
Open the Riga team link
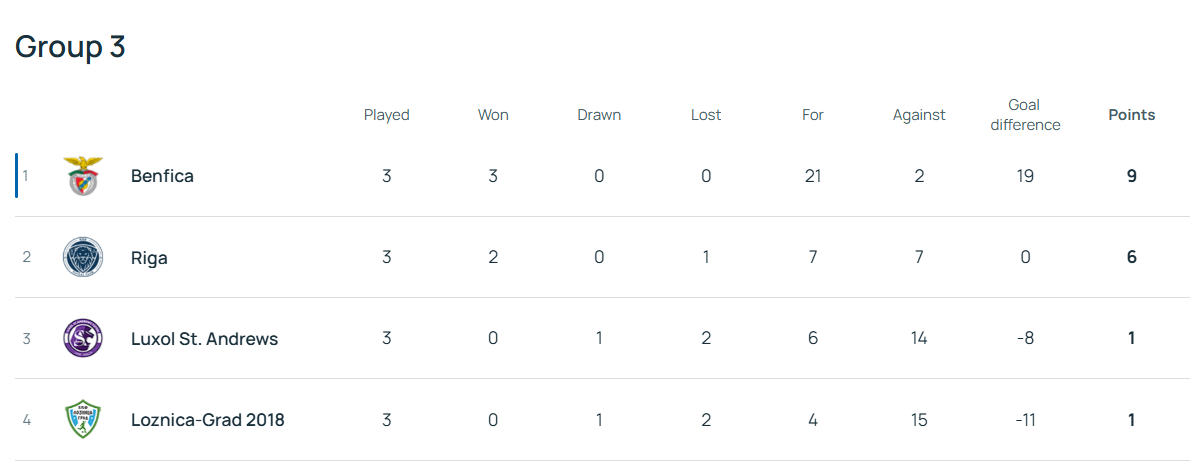(x=149, y=258)
